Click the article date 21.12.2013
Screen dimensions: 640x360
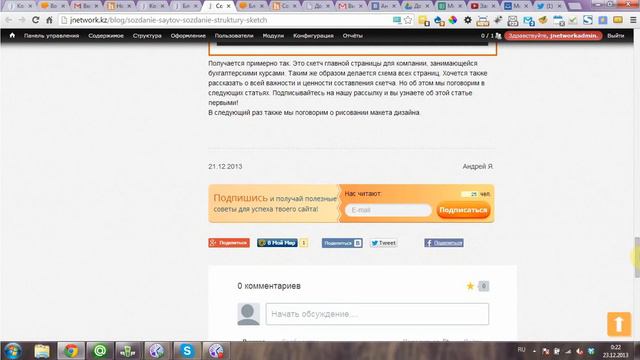pyautogui.click(x=225, y=167)
